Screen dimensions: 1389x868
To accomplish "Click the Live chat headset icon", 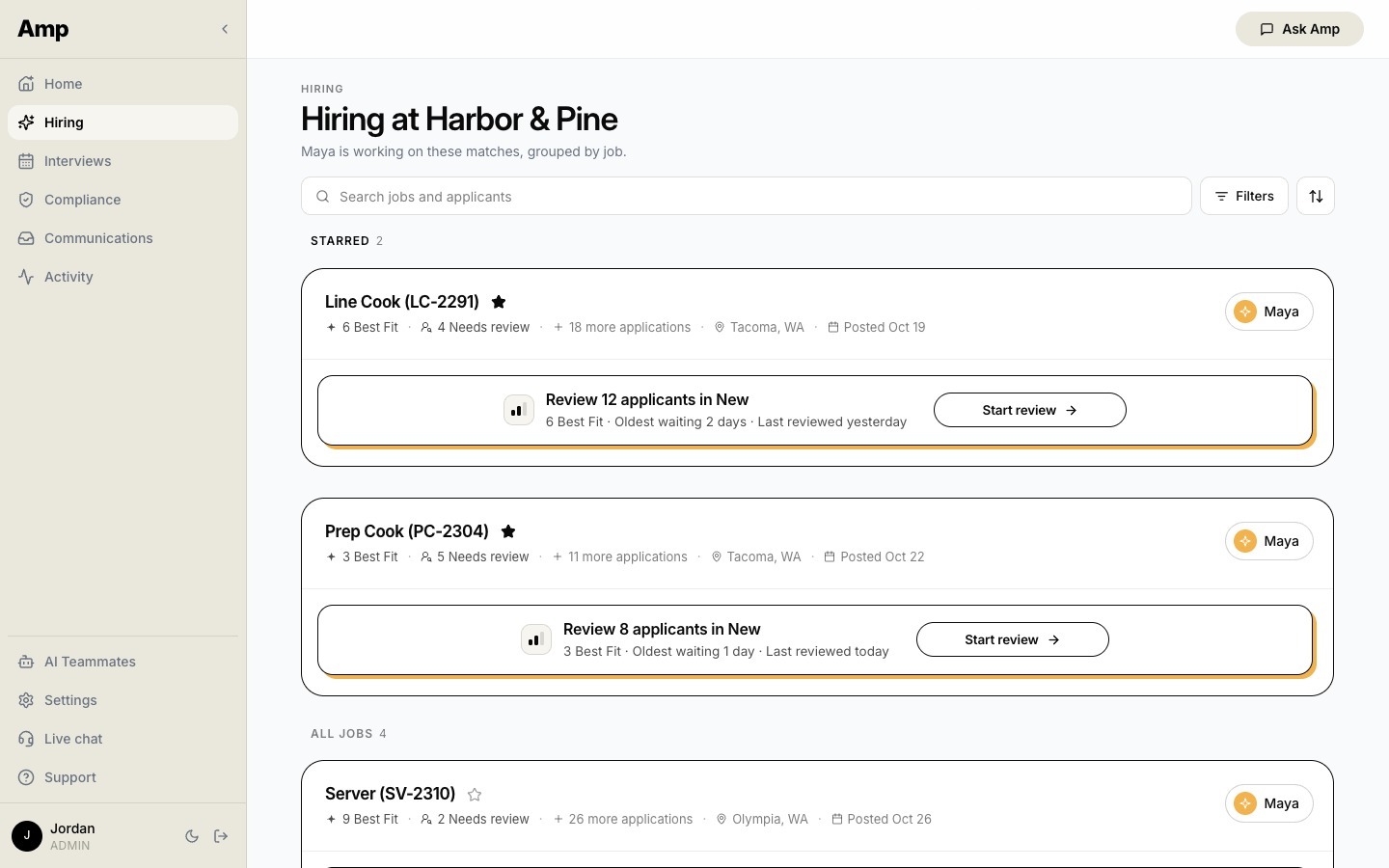I will point(26,739).
